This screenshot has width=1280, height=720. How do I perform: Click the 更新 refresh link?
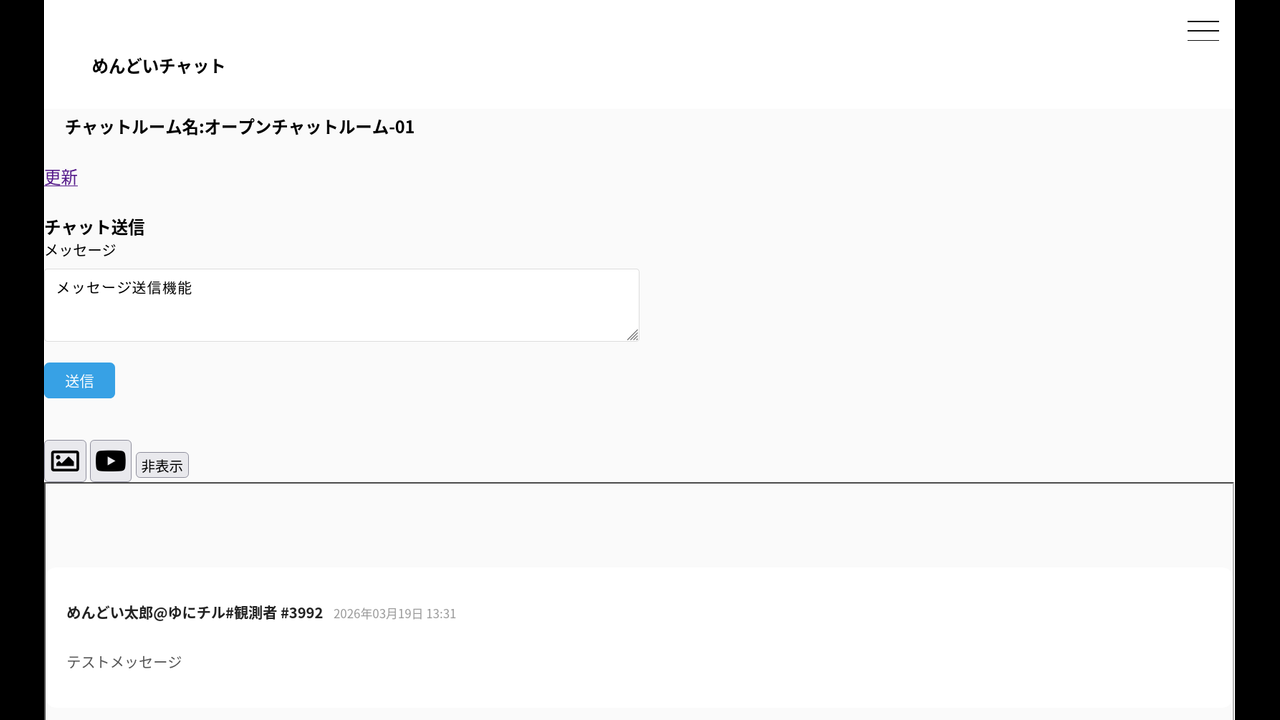coord(61,178)
